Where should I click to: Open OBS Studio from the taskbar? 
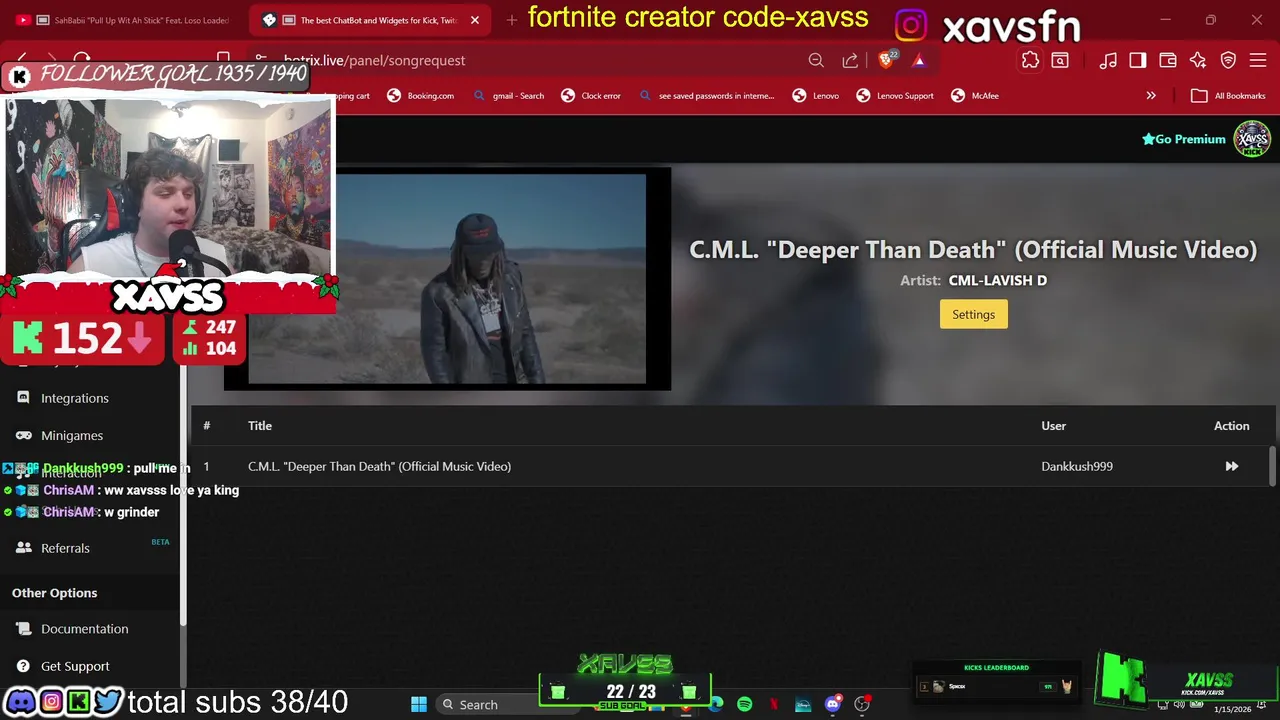pos(862,704)
